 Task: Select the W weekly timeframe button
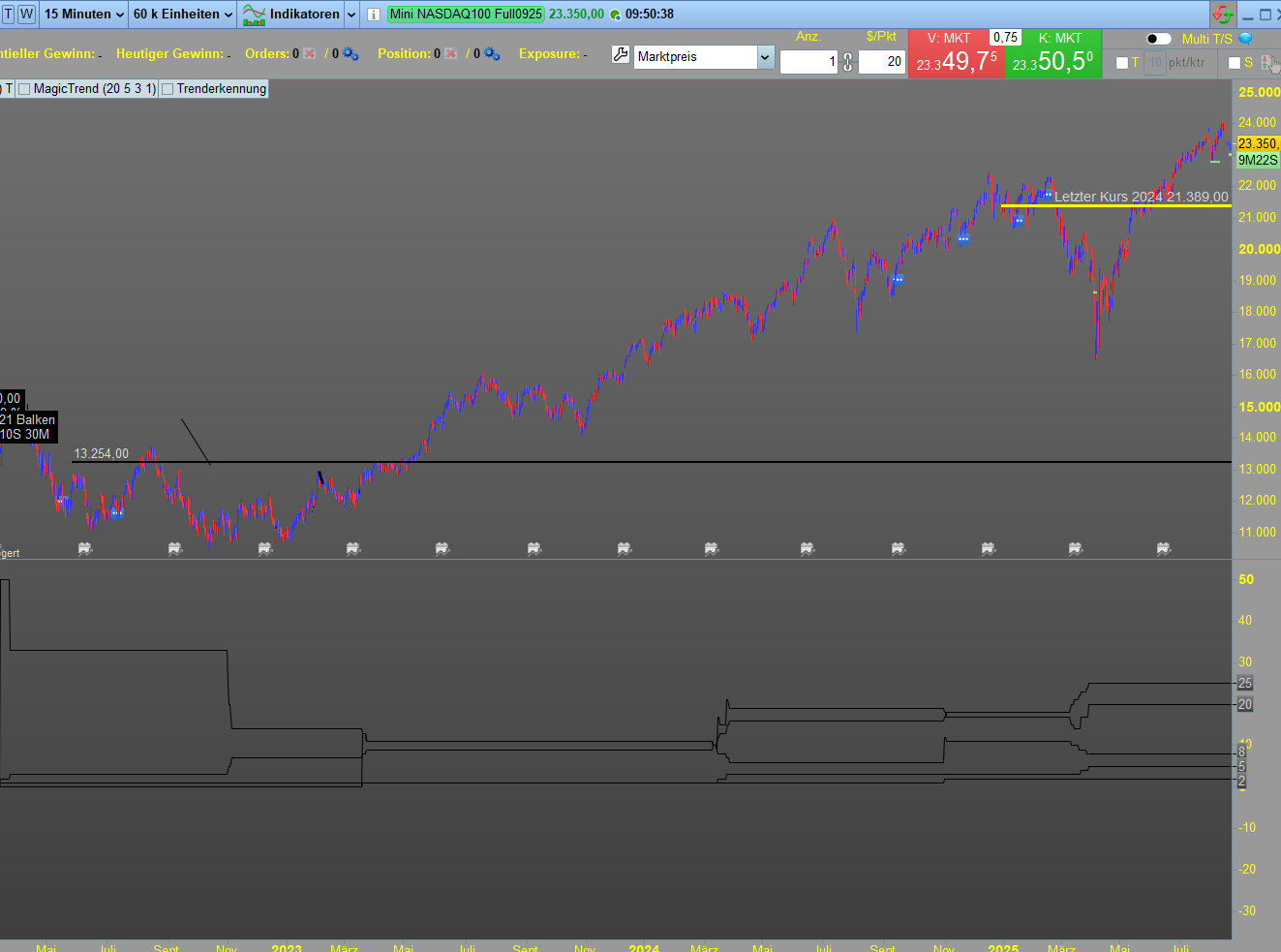[26, 15]
